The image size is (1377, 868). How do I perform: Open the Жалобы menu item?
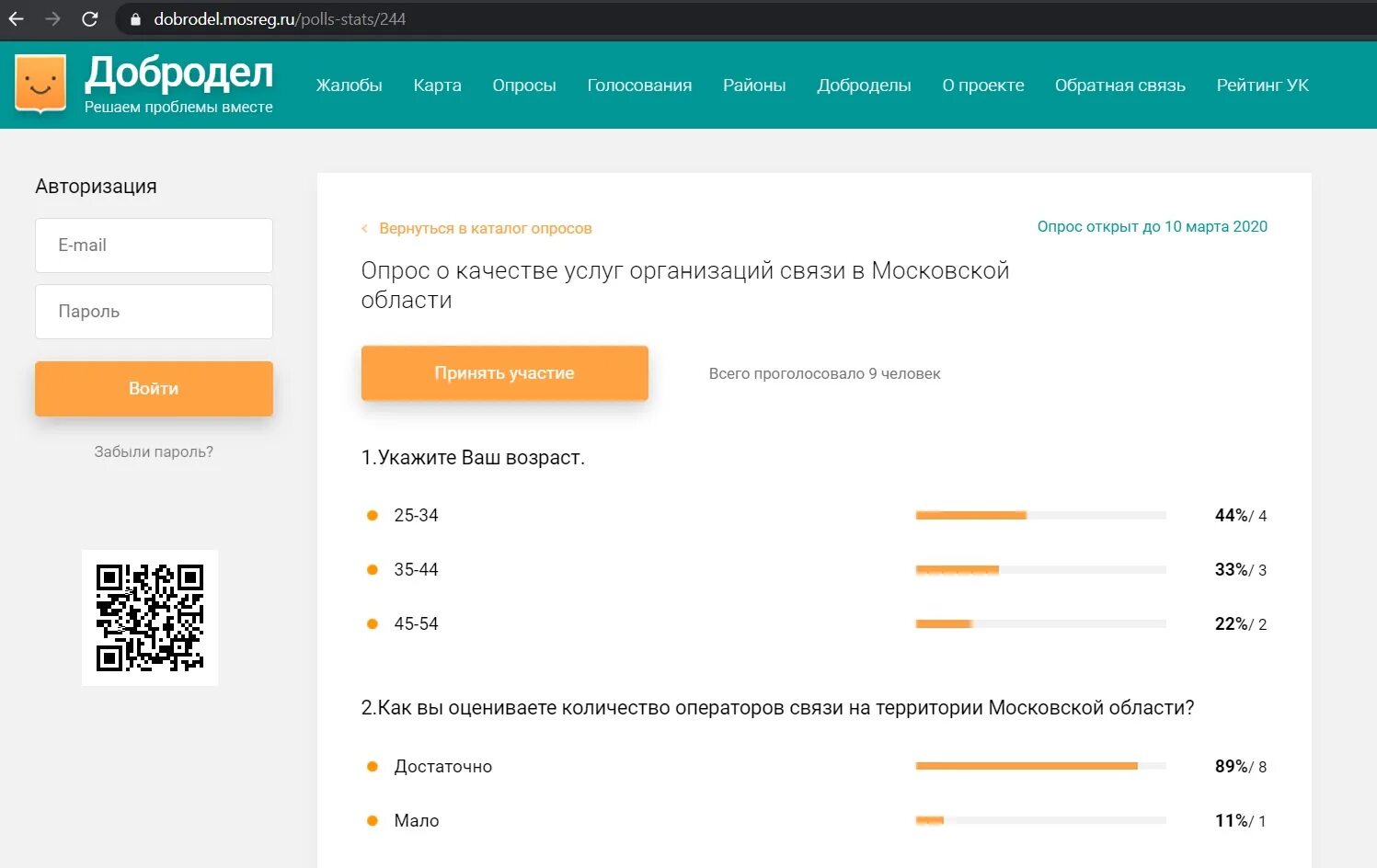tap(349, 86)
